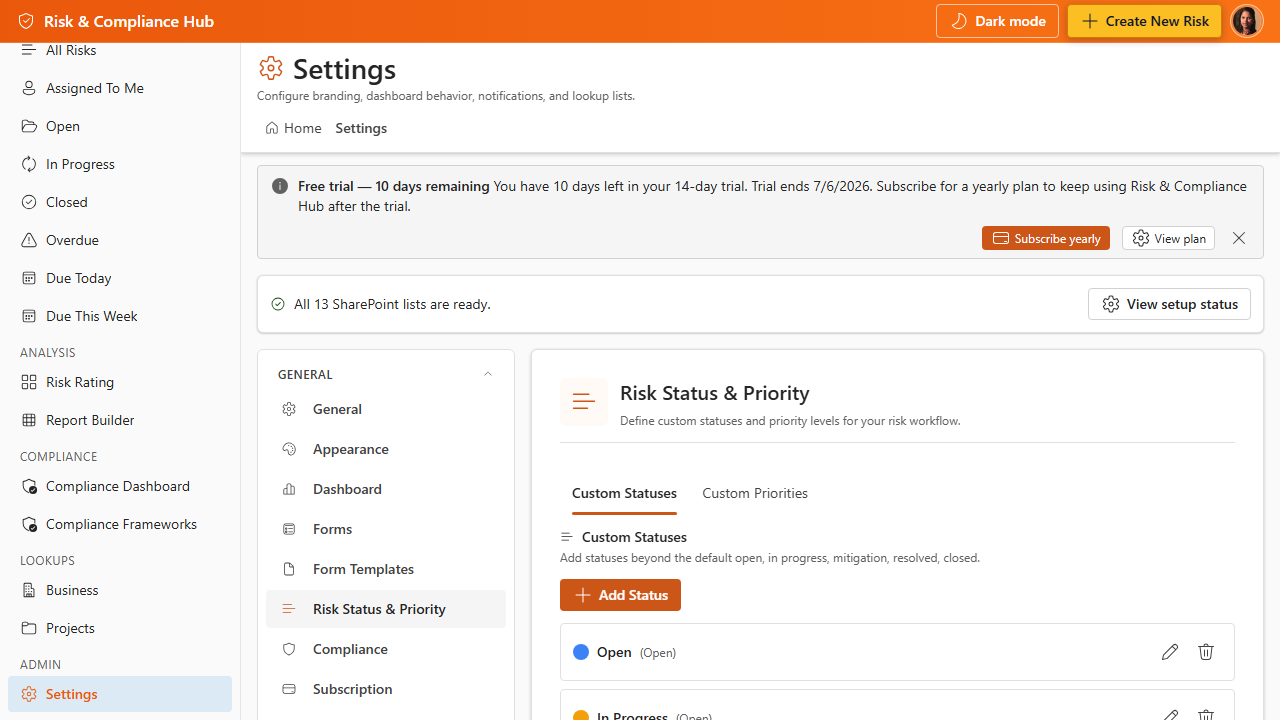Image resolution: width=1280 pixels, height=720 pixels.
Task: Click the Risk Rating grid icon
Action: [29, 382]
